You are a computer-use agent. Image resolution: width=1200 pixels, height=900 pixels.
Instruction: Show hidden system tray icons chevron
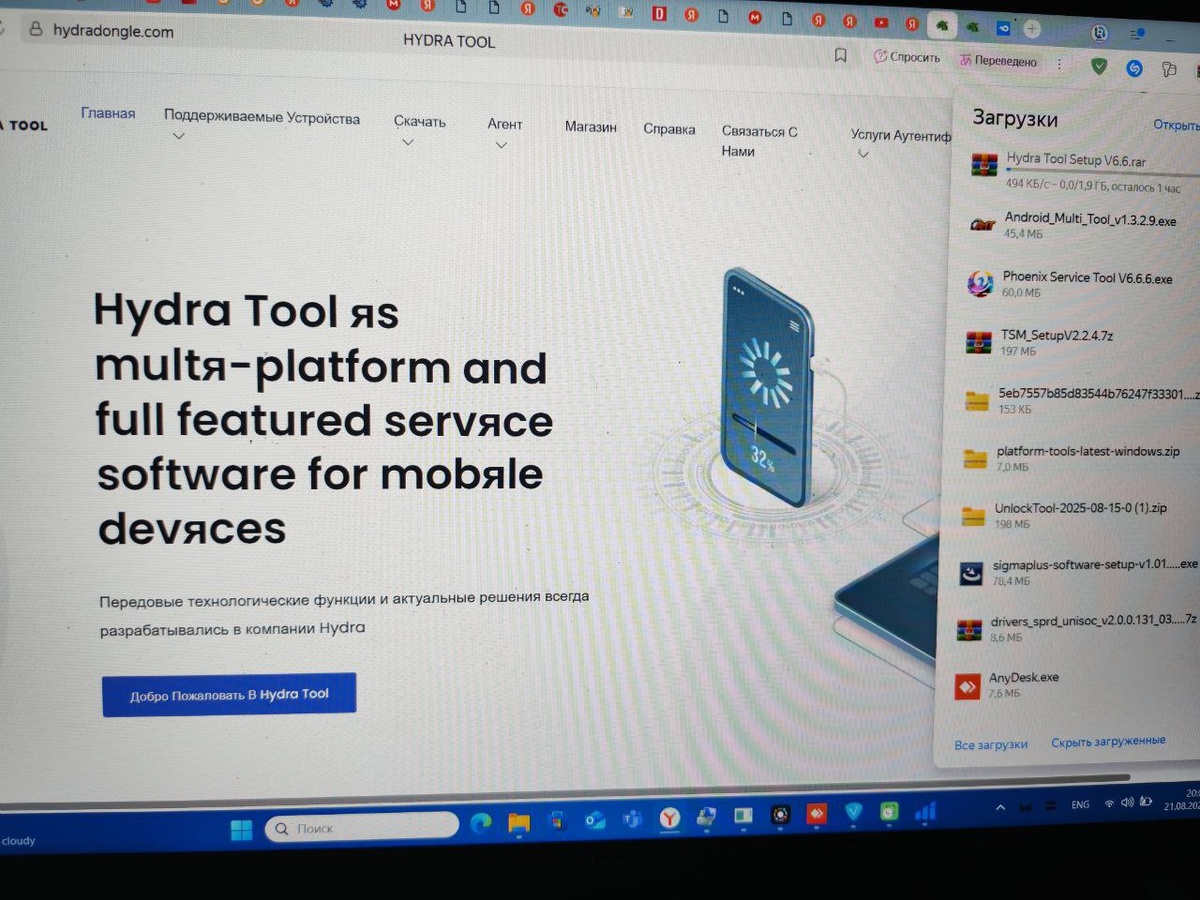pos(1001,806)
